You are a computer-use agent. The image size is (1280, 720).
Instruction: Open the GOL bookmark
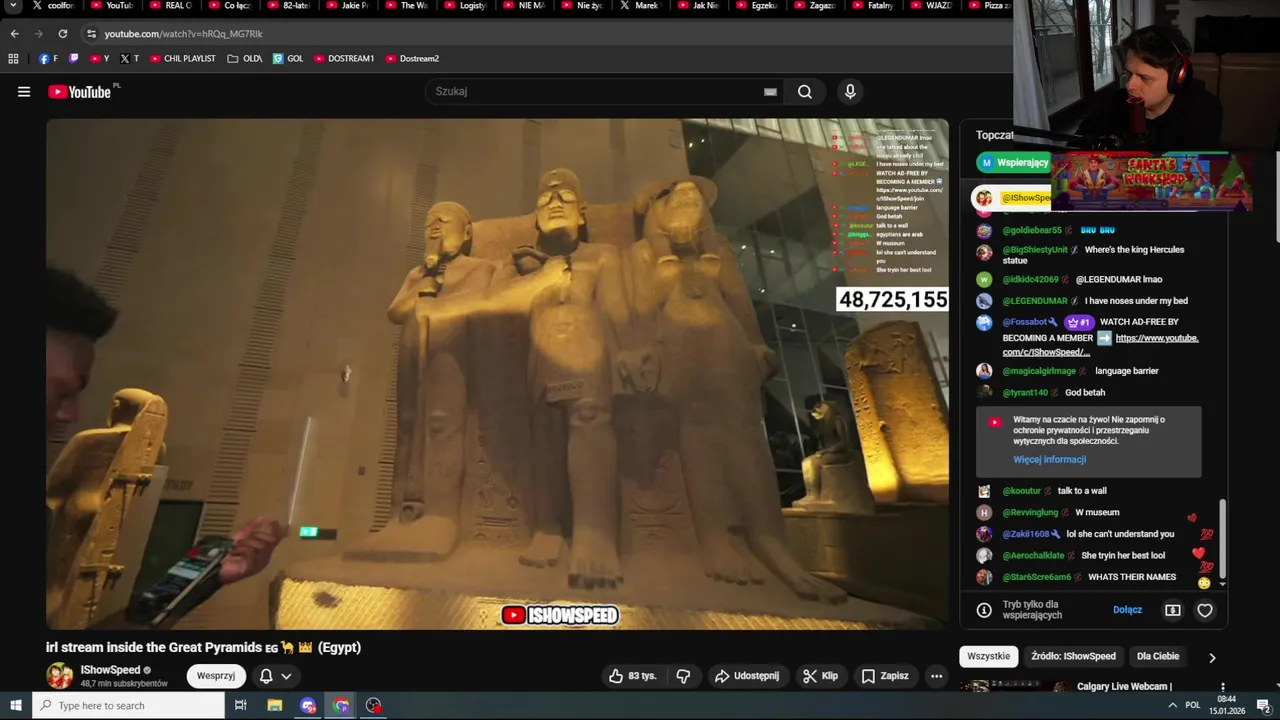click(288, 59)
